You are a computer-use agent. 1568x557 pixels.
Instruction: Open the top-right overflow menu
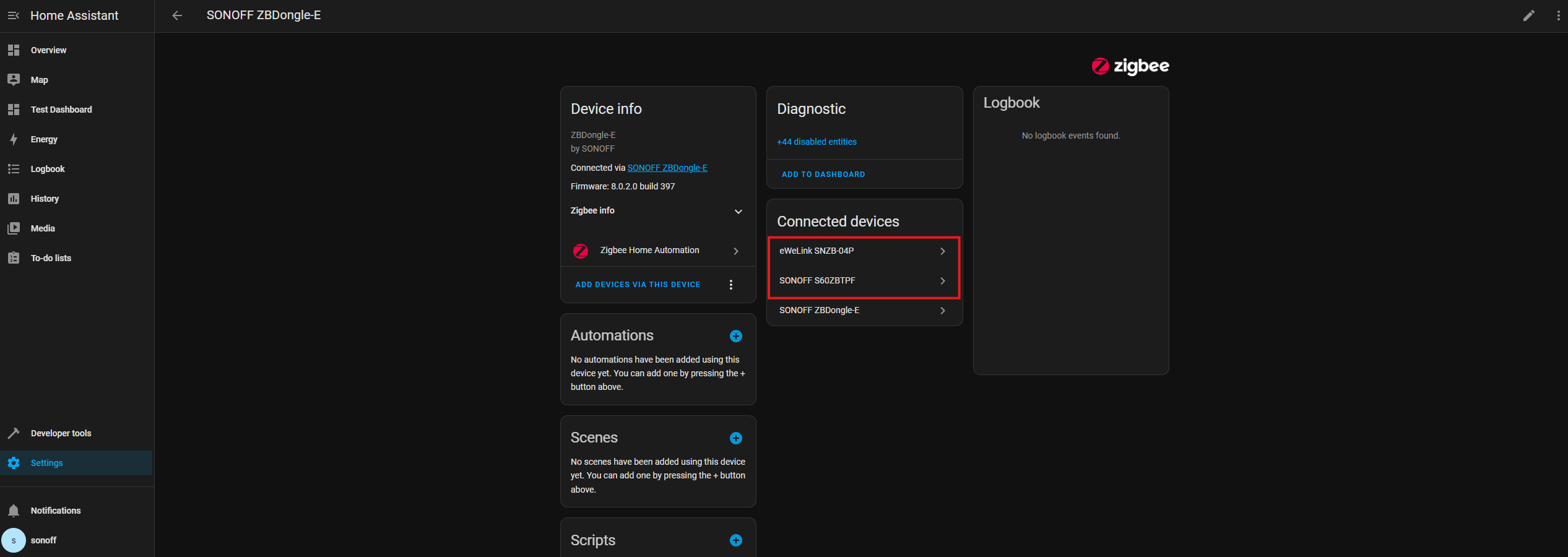pyautogui.click(x=1559, y=15)
